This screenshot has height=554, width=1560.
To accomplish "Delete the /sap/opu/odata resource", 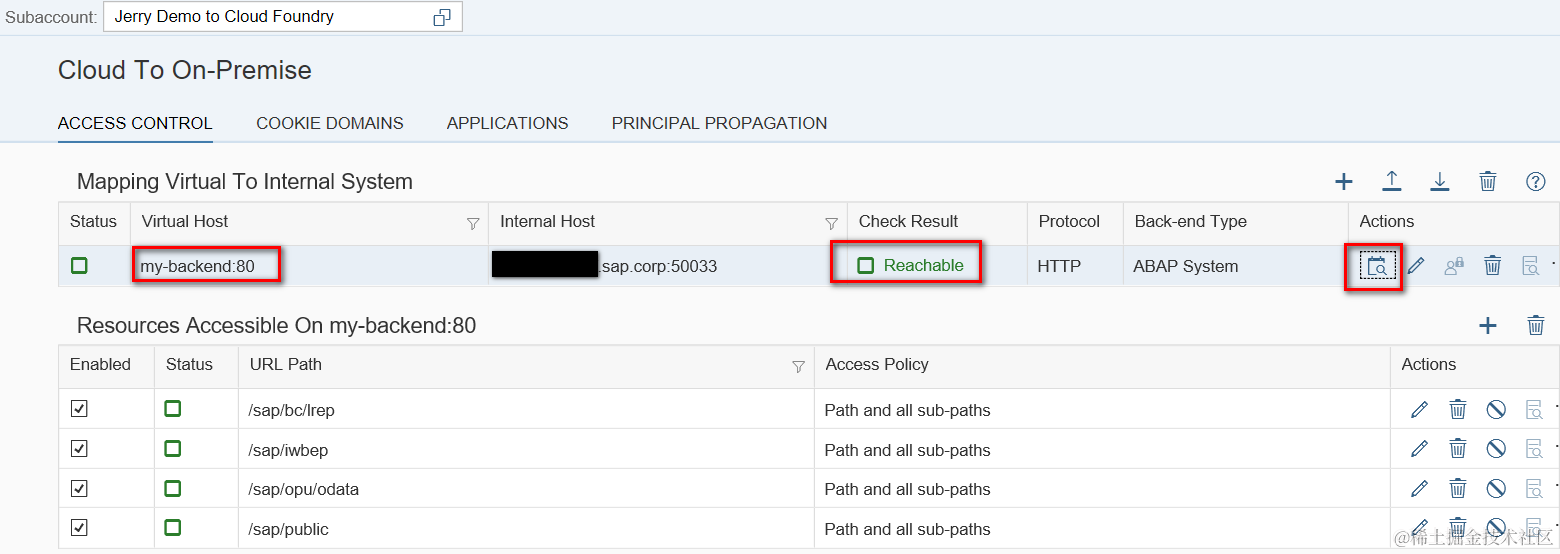I will click(x=1458, y=488).
